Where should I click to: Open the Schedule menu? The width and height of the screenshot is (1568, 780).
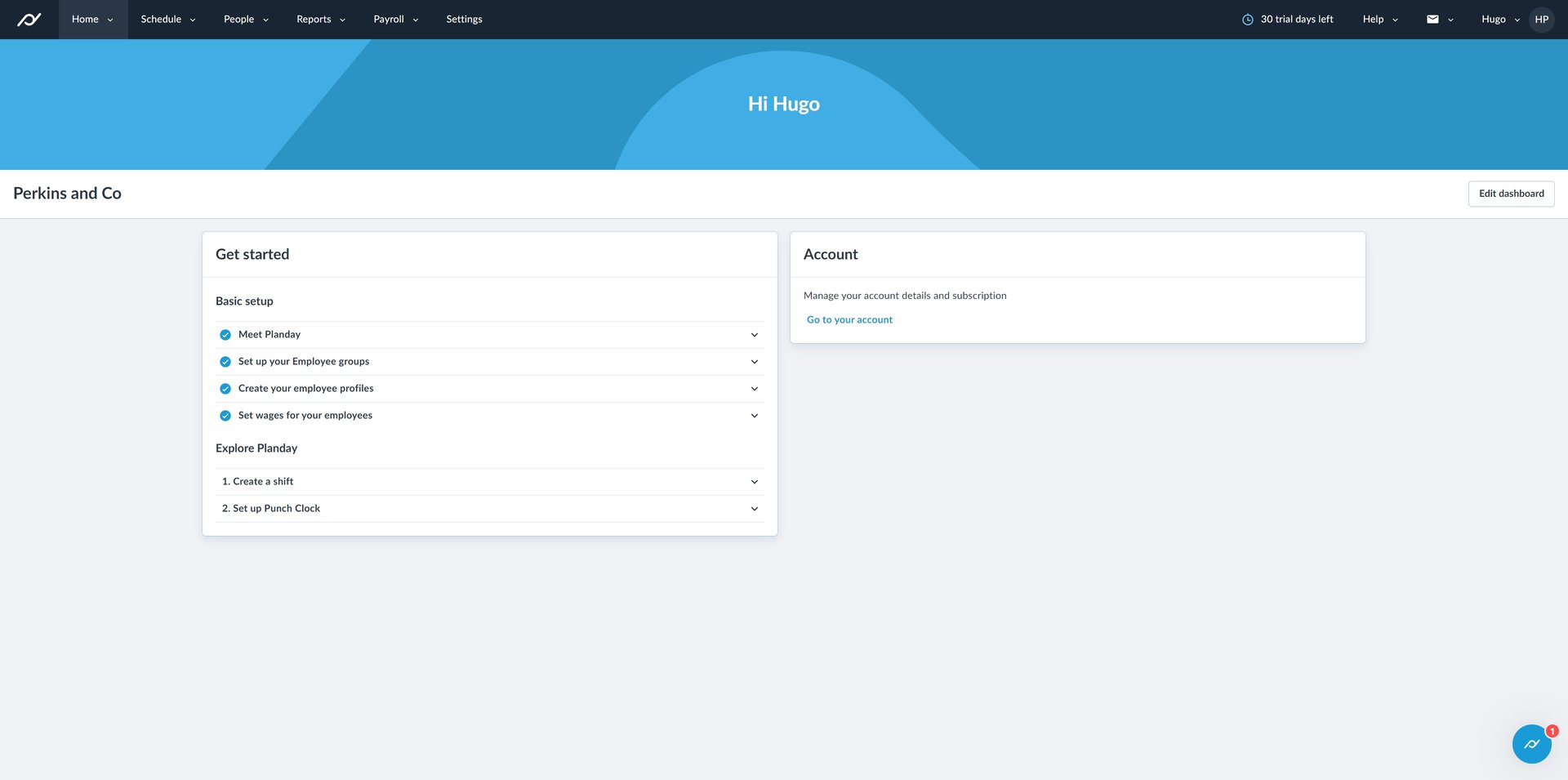pos(168,20)
